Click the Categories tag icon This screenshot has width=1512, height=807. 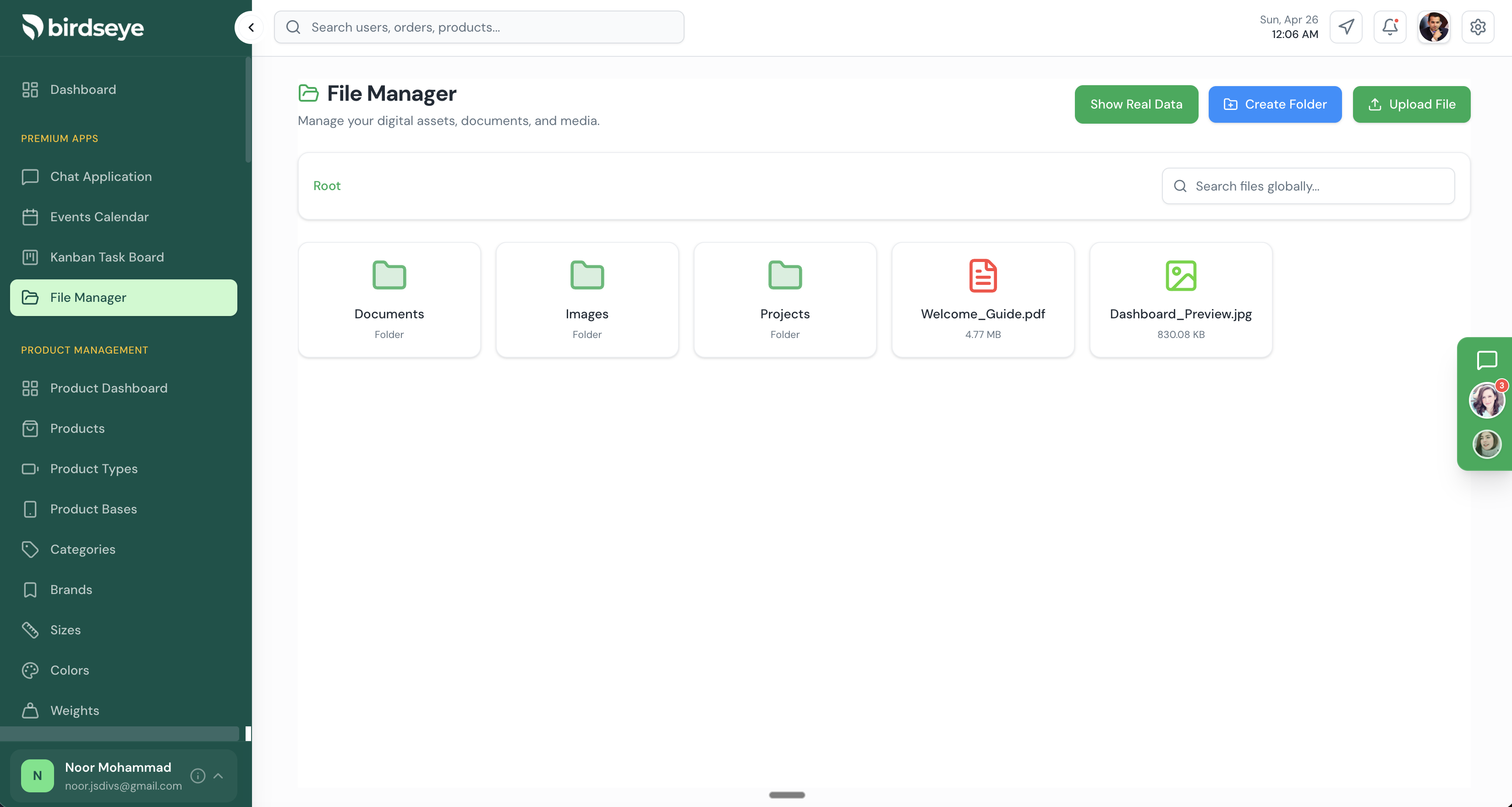pyautogui.click(x=30, y=549)
